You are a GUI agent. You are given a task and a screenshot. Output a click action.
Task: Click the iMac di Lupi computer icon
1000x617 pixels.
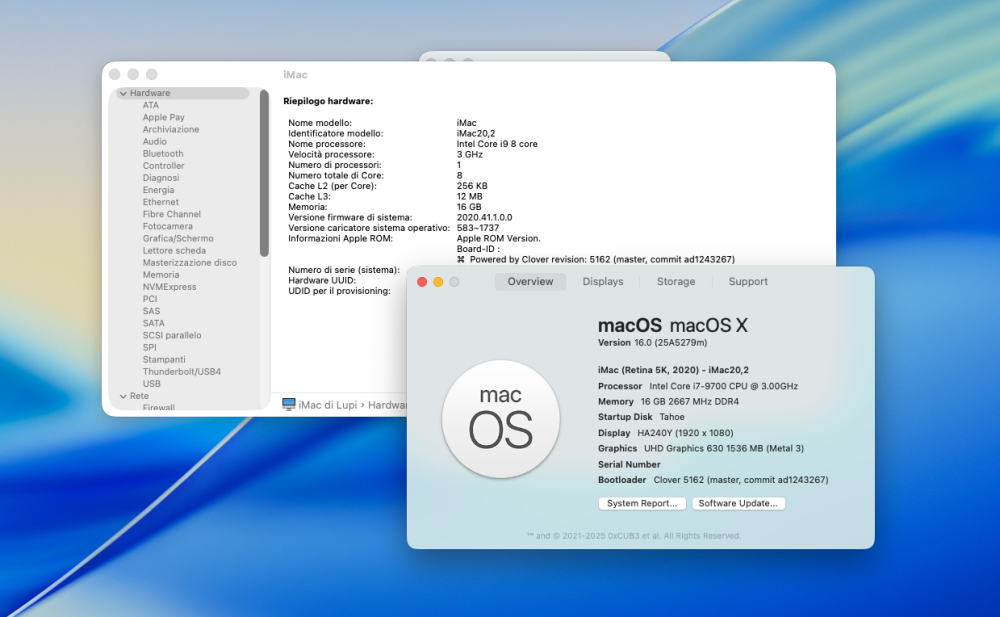(x=289, y=405)
